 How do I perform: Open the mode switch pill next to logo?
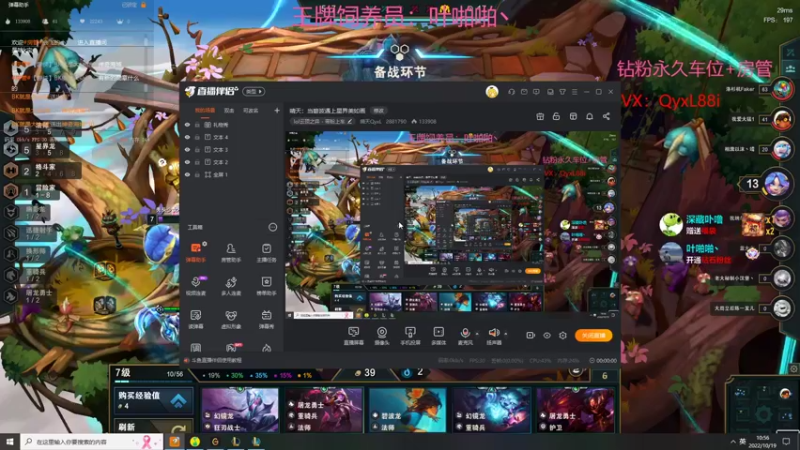click(254, 91)
